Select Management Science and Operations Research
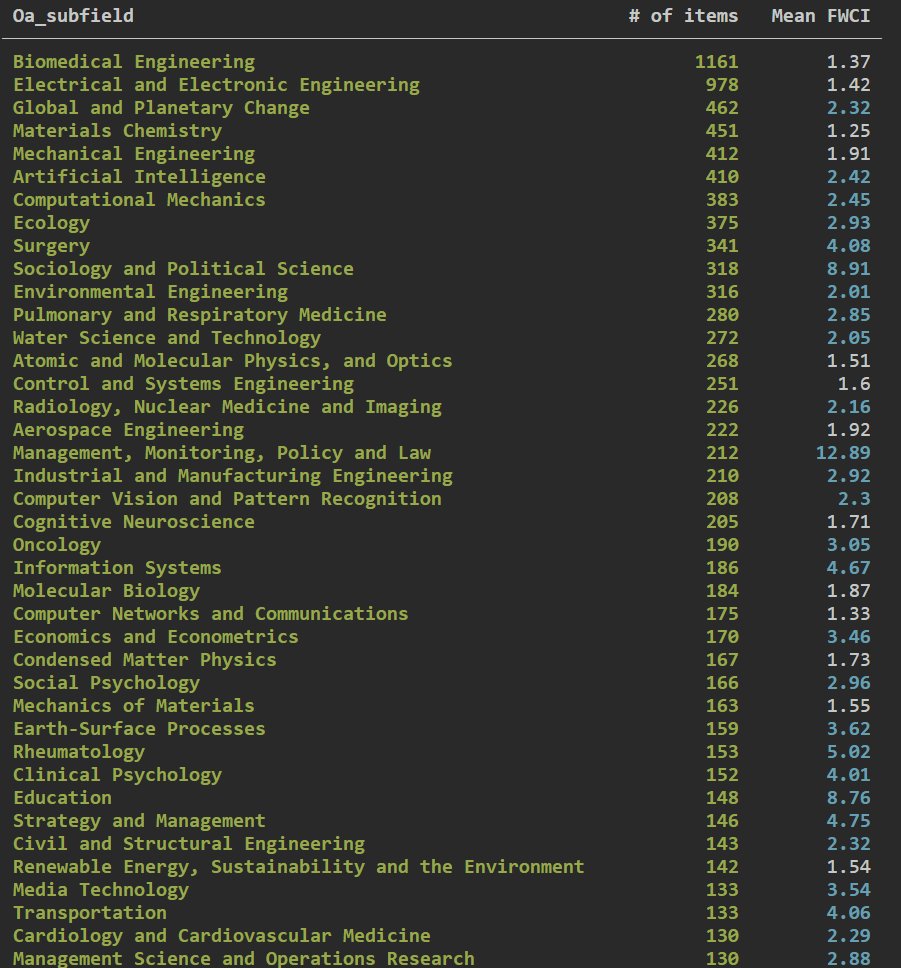 click(x=244, y=958)
